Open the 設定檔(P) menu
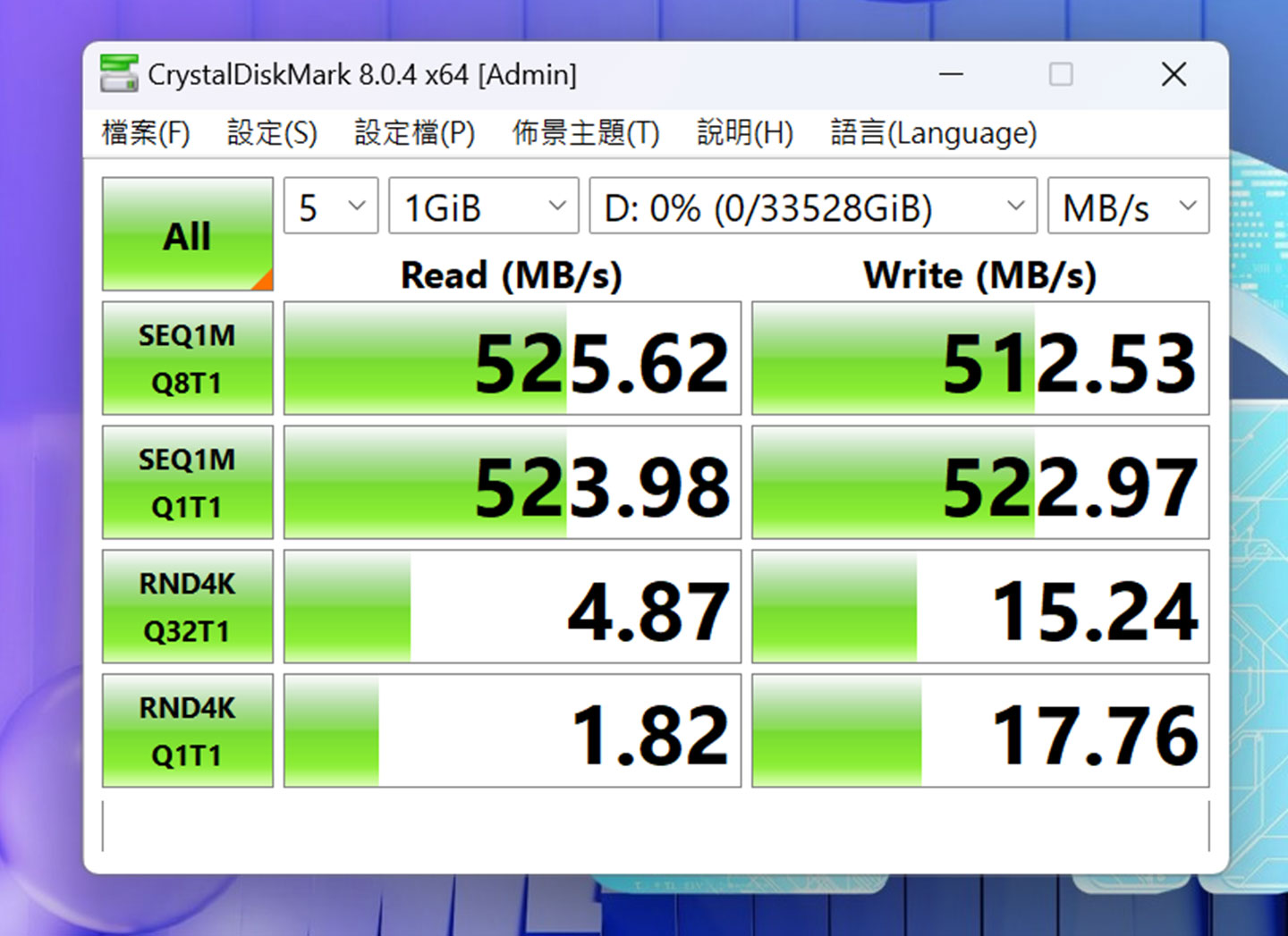Screen dimensions: 1288x936 click(x=415, y=132)
